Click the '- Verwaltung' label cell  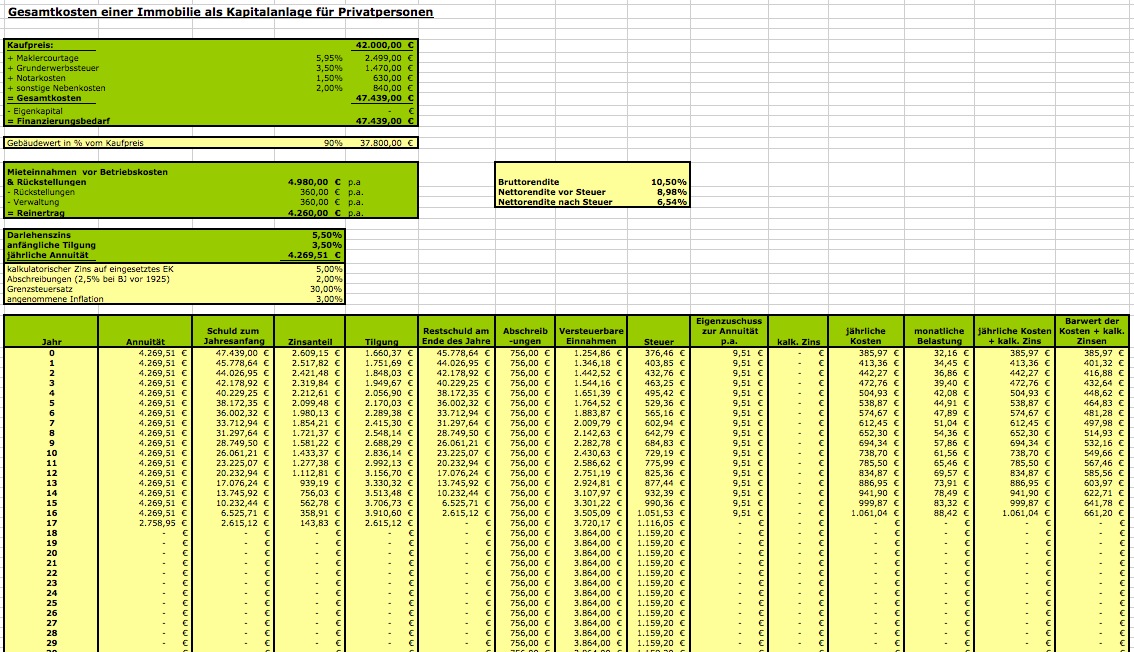pos(33,202)
